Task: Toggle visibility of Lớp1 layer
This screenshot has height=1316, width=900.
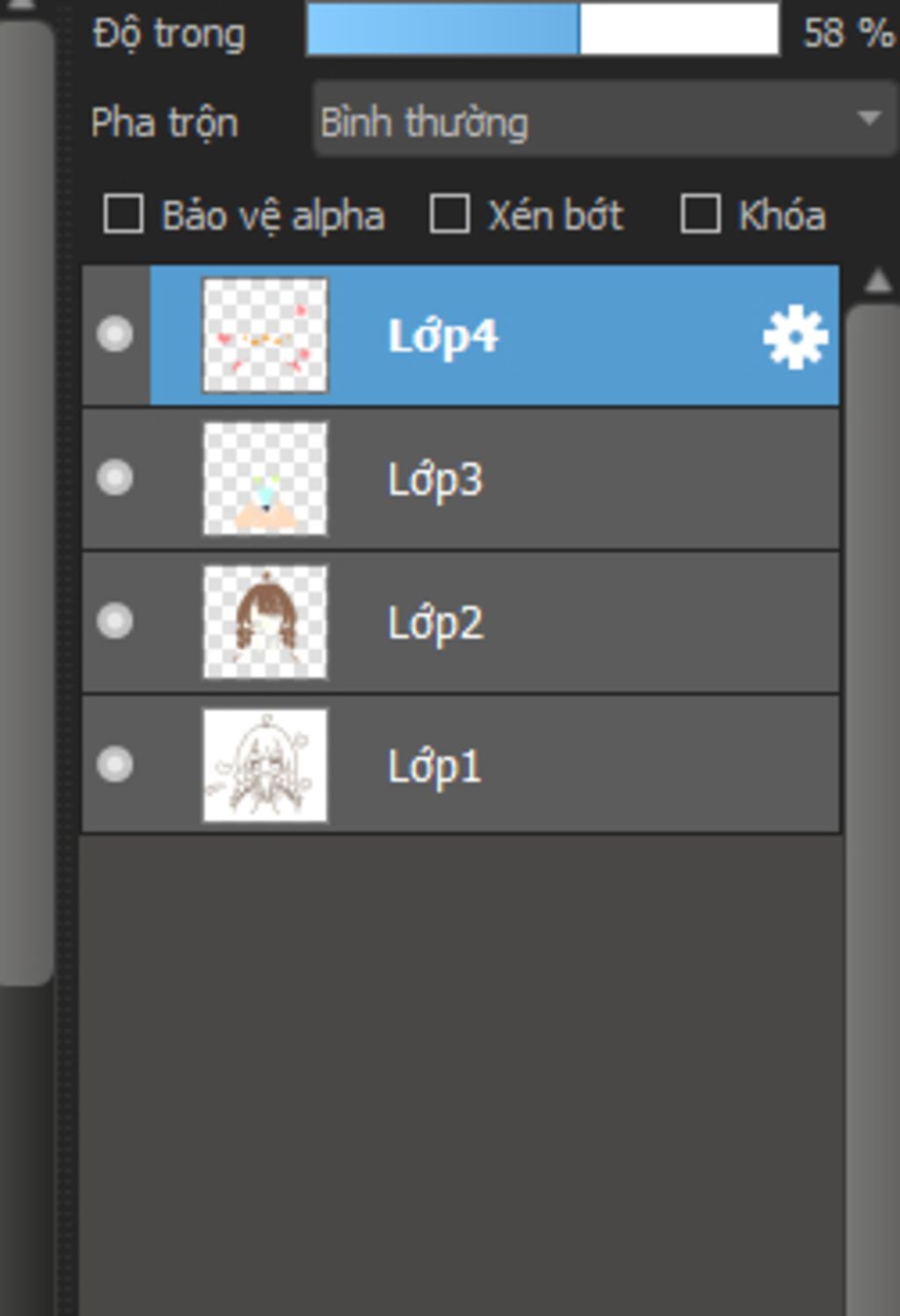Action: pyautogui.click(x=115, y=765)
